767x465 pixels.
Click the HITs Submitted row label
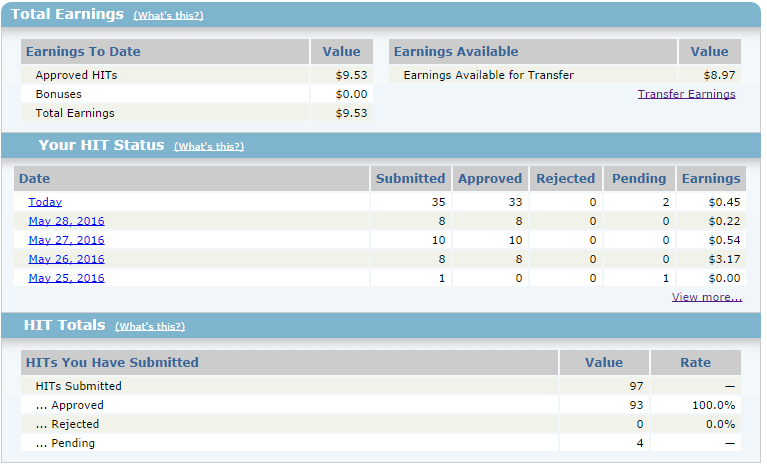(x=78, y=386)
